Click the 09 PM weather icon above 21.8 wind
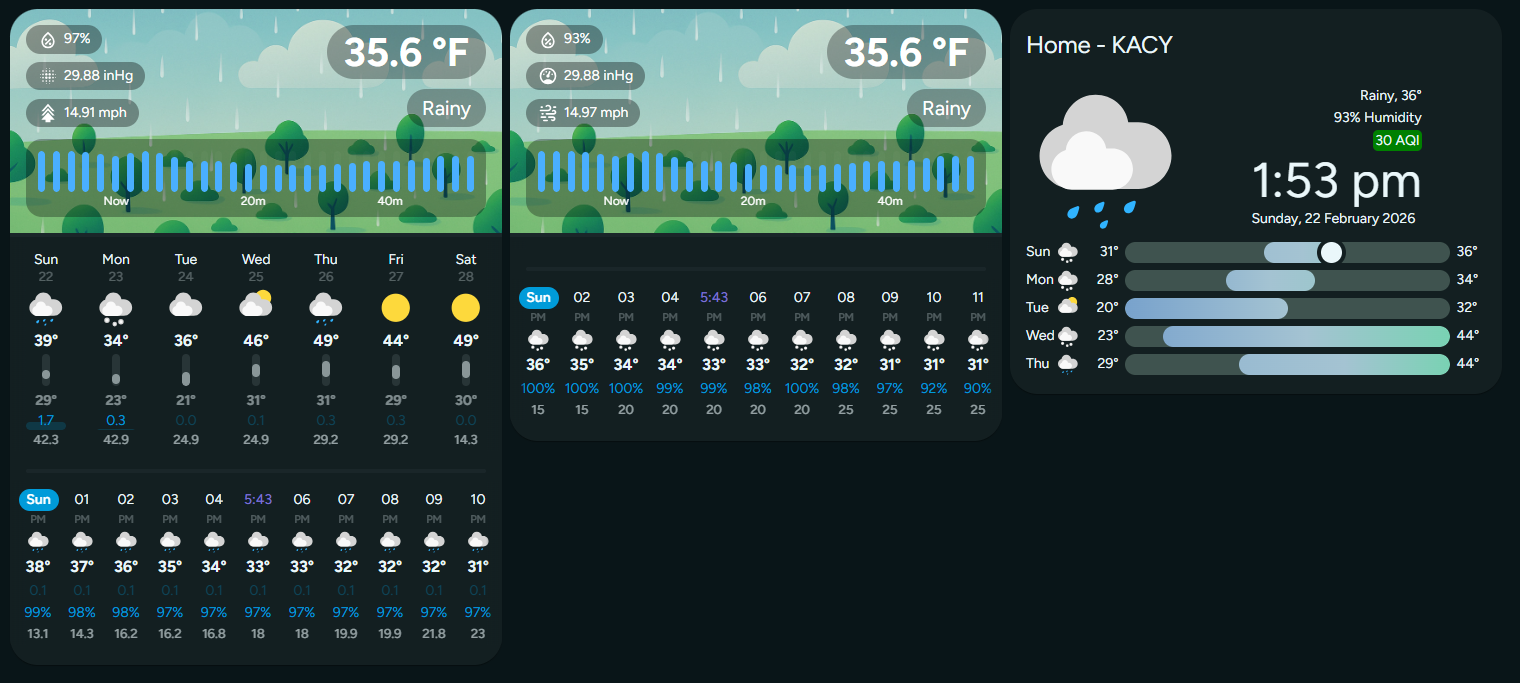The height and width of the screenshot is (683, 1520). 434,541
